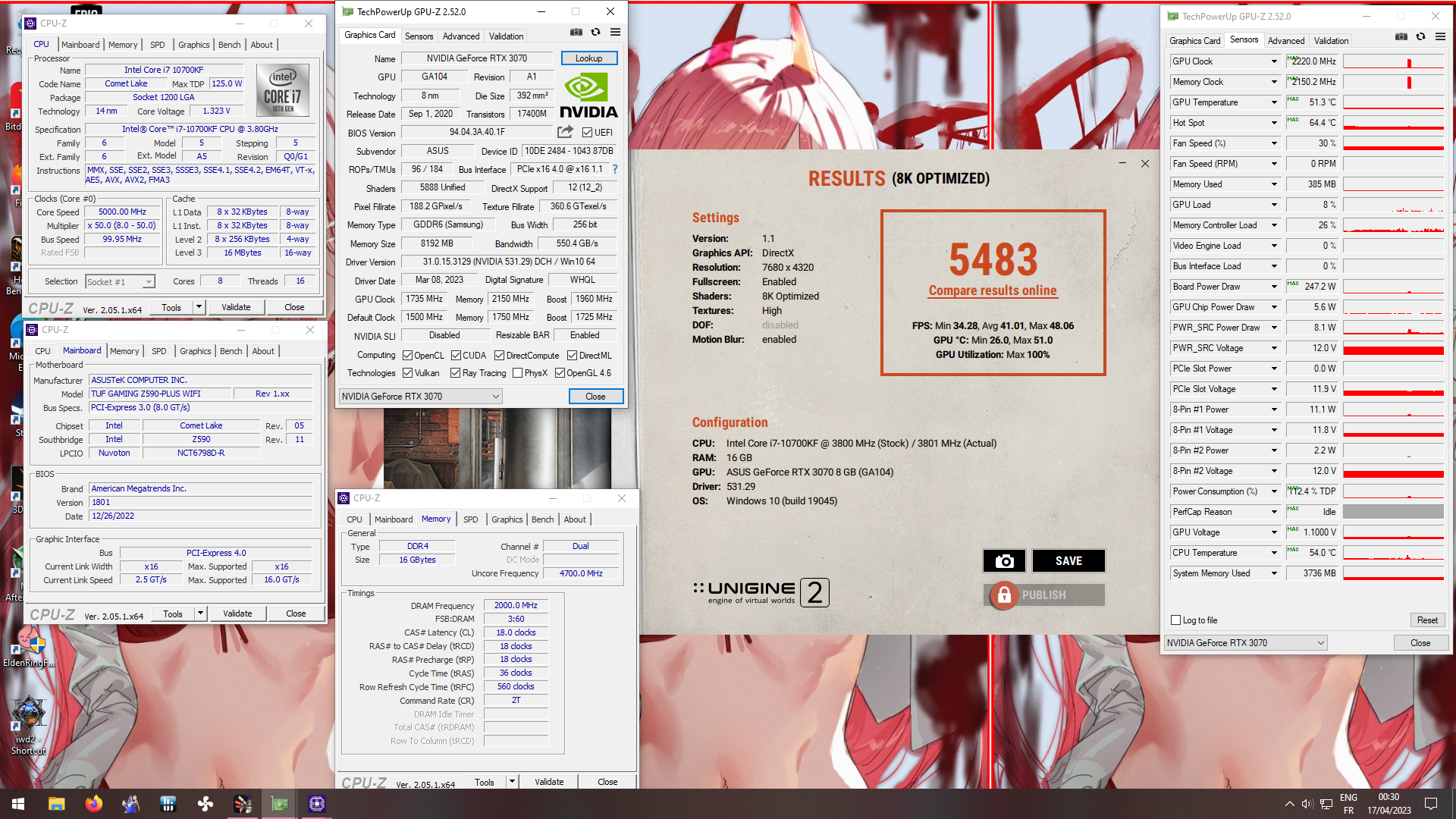Toggle Vulkan checkbox

(x=407, y=373)
